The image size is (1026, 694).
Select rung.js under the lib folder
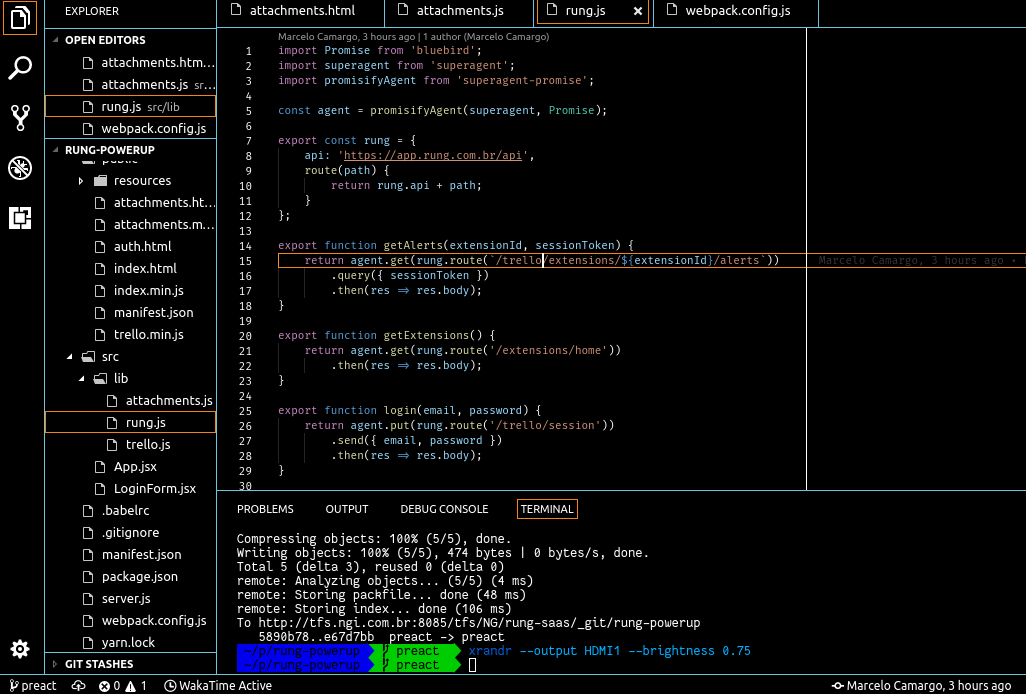(x=130, y=423)
